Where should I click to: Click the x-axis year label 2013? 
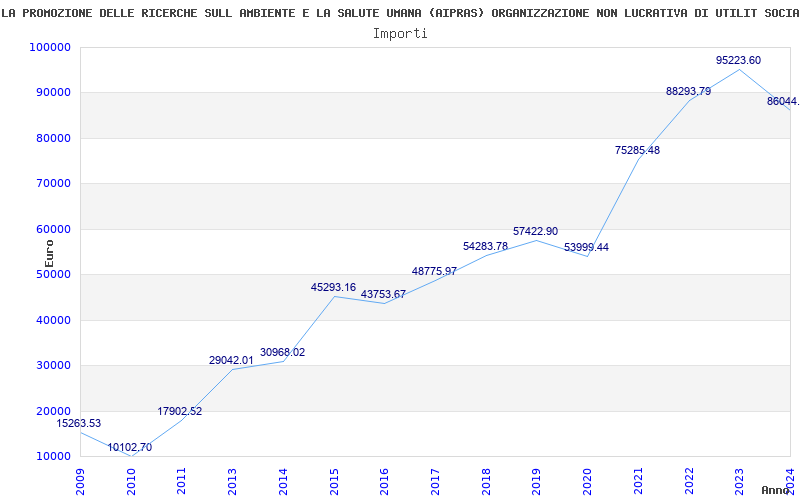coord(232,482)
